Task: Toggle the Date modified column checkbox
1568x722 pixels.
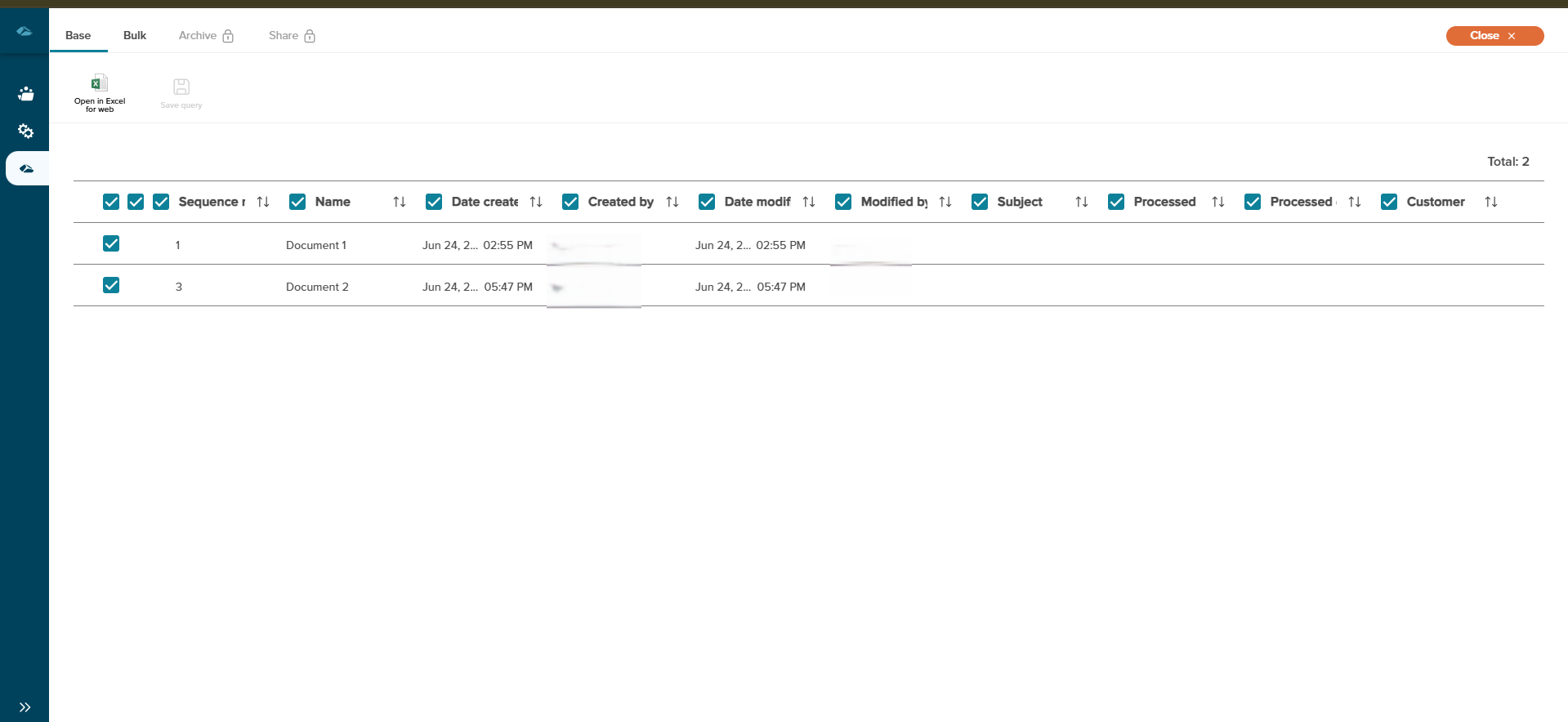Action: (x=707, y=202)
